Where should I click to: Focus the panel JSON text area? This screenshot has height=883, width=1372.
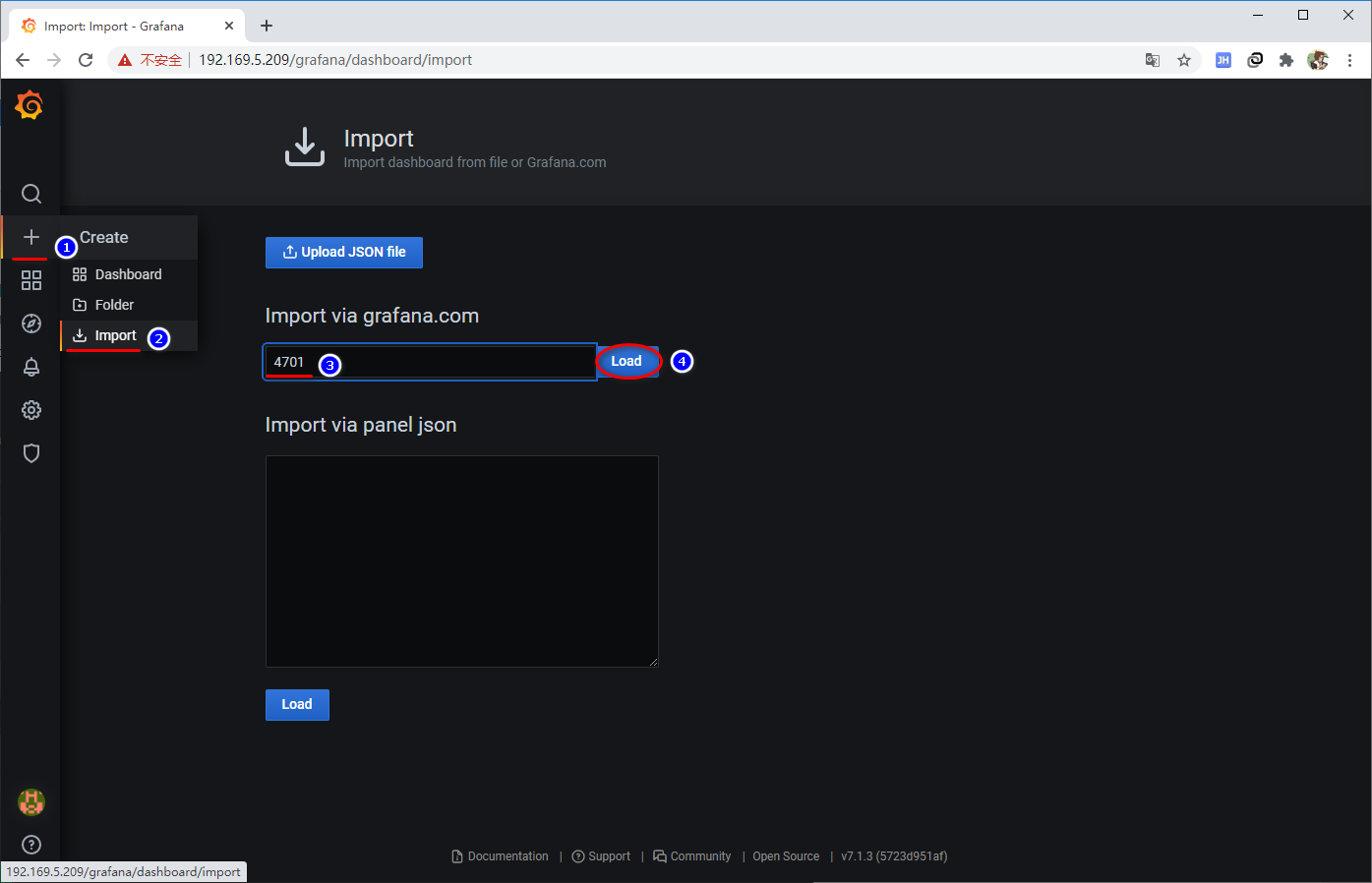tap(461, 561)
